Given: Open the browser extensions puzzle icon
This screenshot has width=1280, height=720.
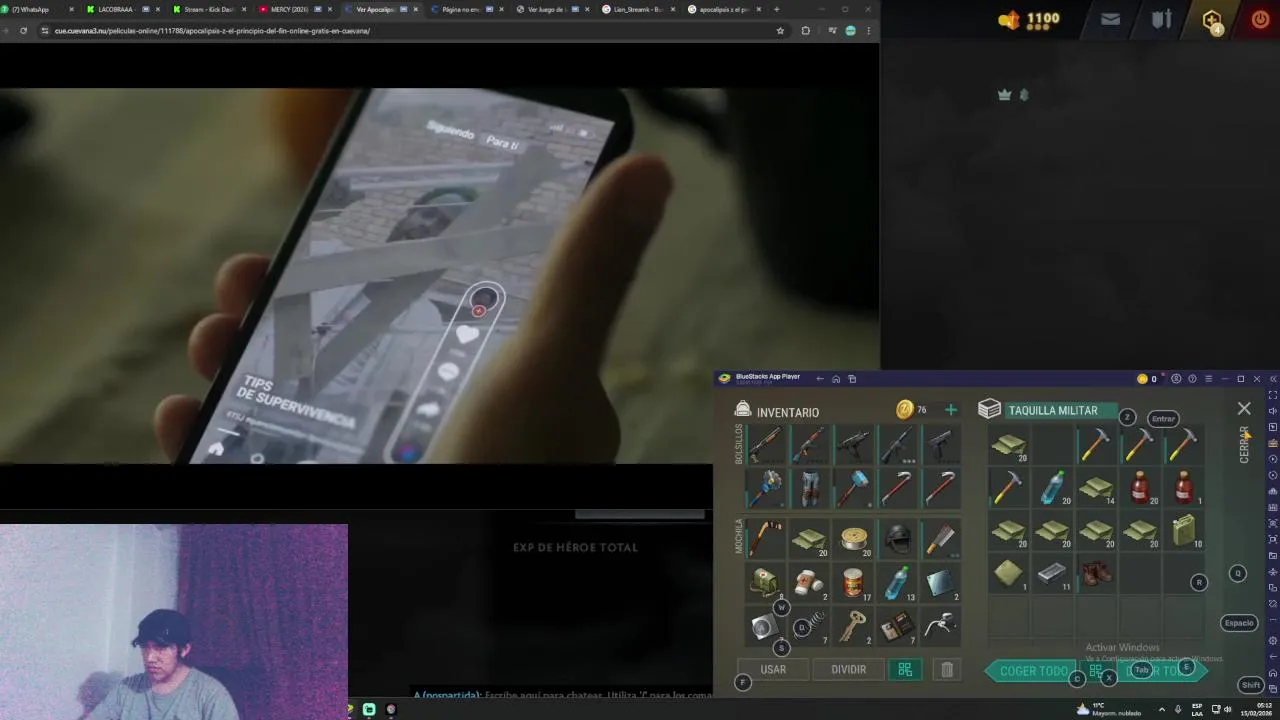Looking at the screenshot, I should [805, 31].
